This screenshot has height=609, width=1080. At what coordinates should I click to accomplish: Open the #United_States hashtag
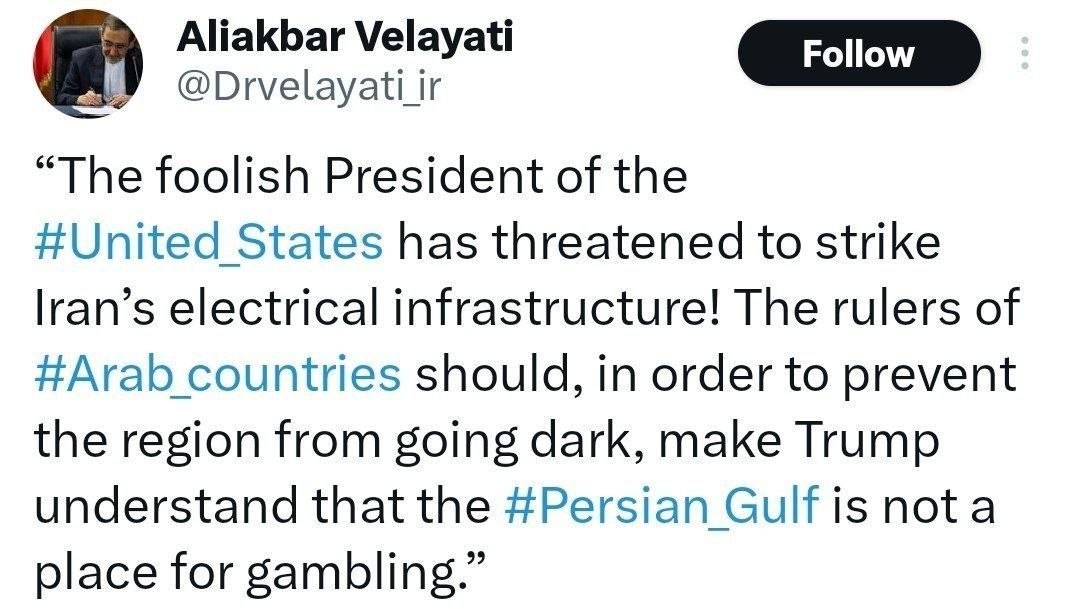point(209,243)
